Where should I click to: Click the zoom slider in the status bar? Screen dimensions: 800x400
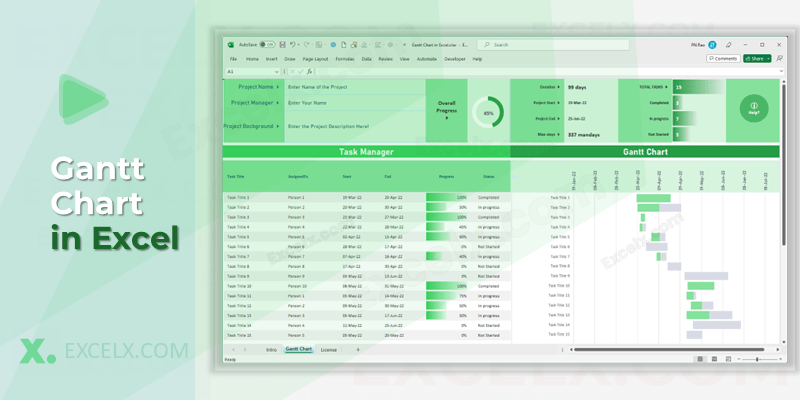pos(757,358)
